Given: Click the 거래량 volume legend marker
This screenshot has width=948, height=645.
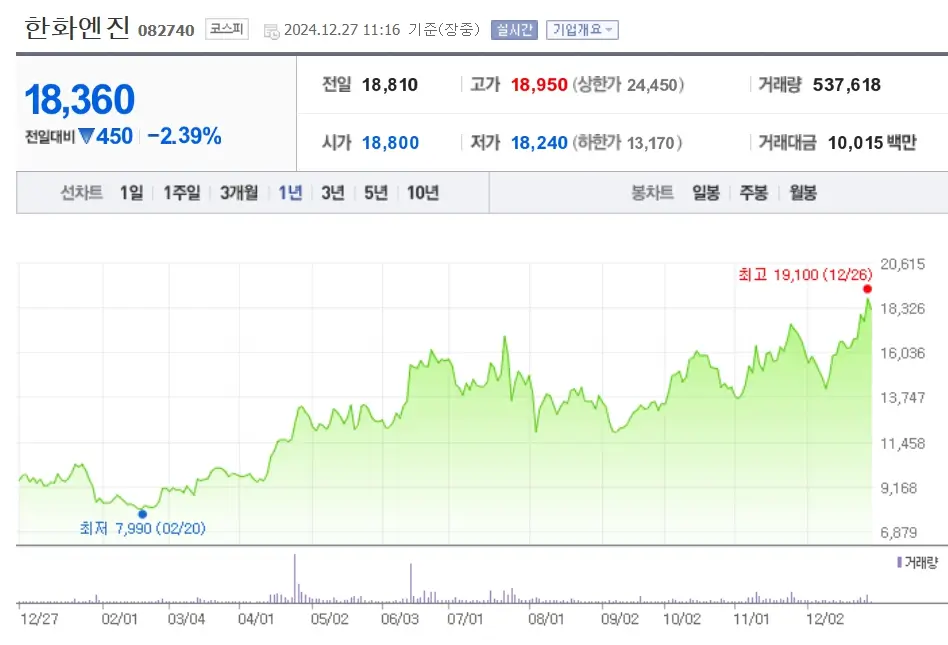Looking at the screenshot, I should coord(899,563).
